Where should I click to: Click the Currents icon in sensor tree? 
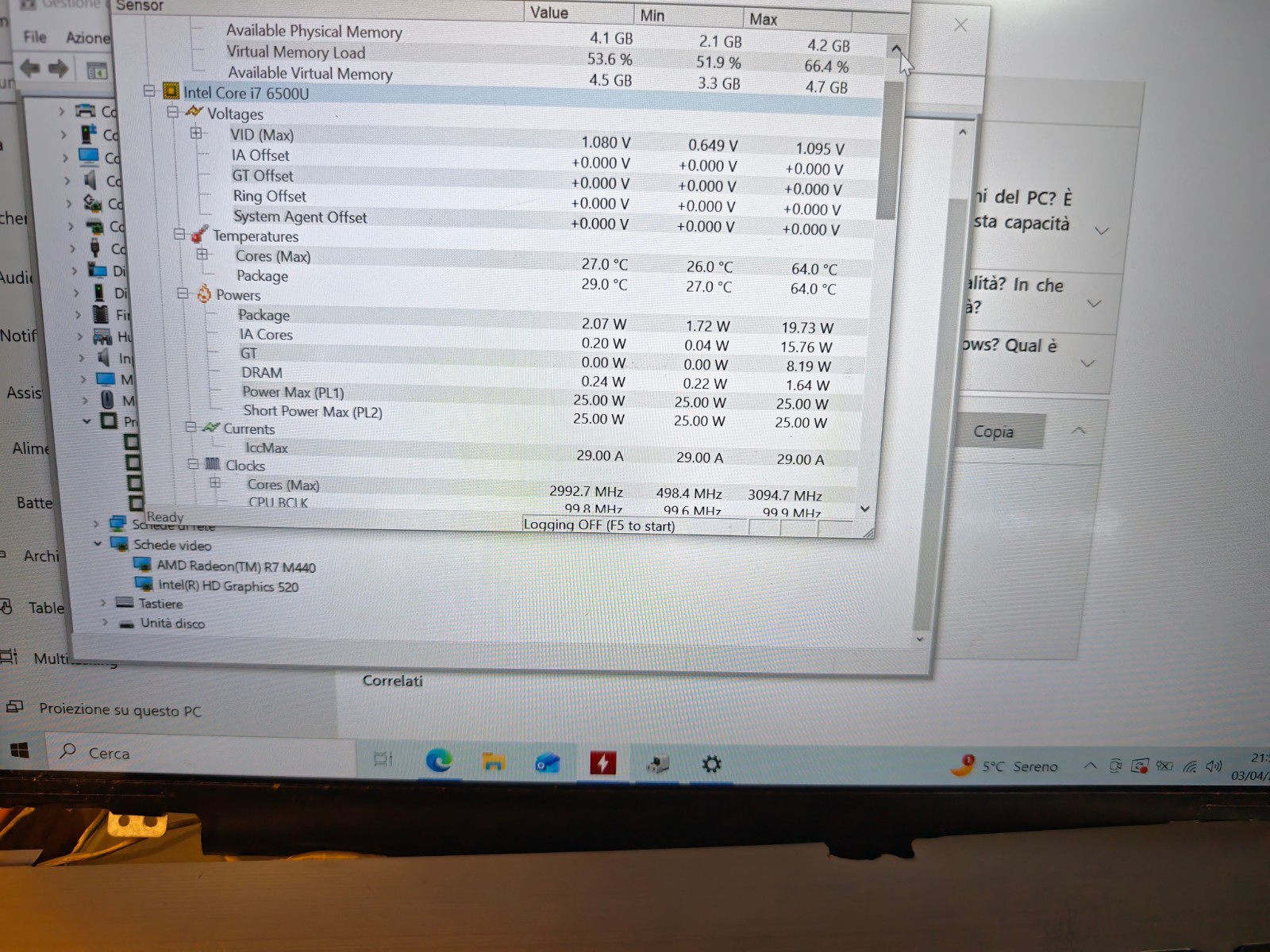[x=210, y=428]
